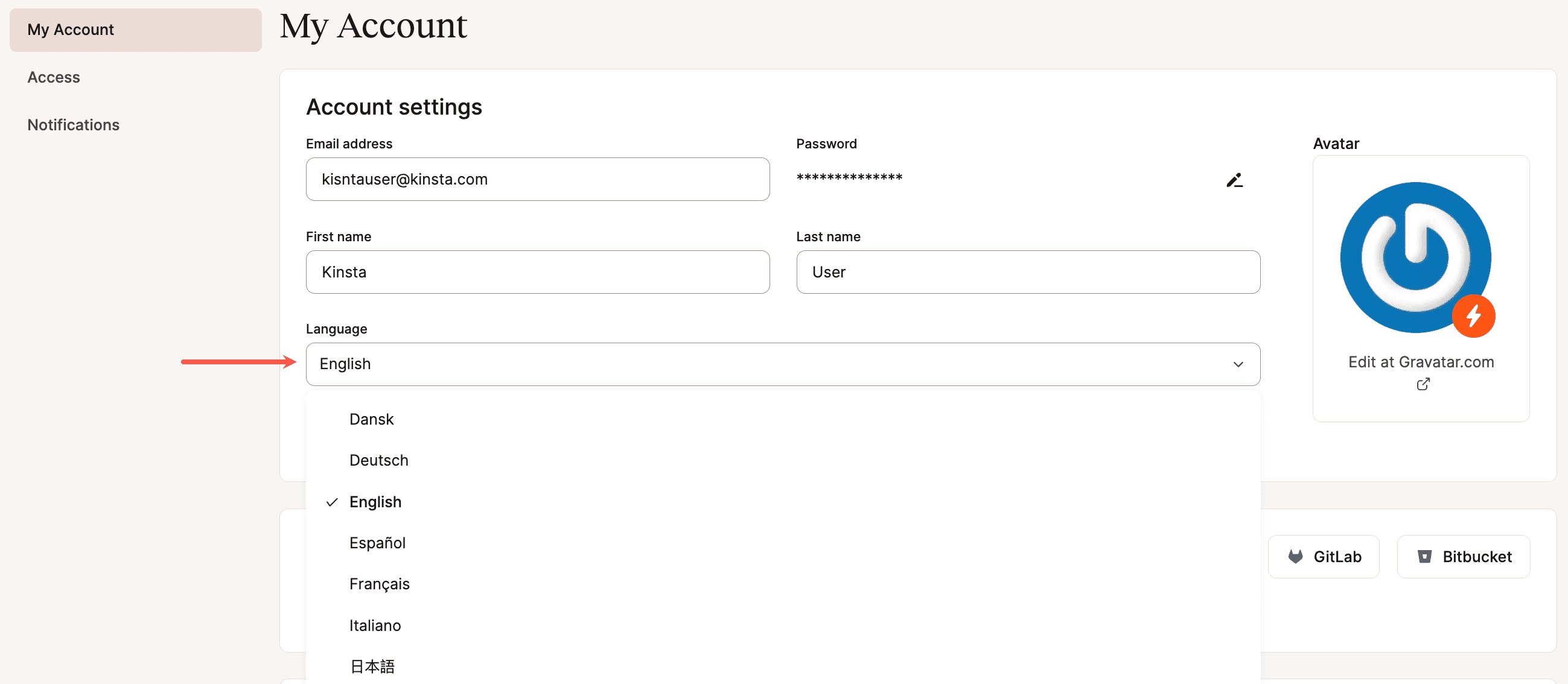Screen dimensions: 1568x684
Task: Click the Notifications sidebar icon
Action: pyautogui.click(x=73, y=123)
